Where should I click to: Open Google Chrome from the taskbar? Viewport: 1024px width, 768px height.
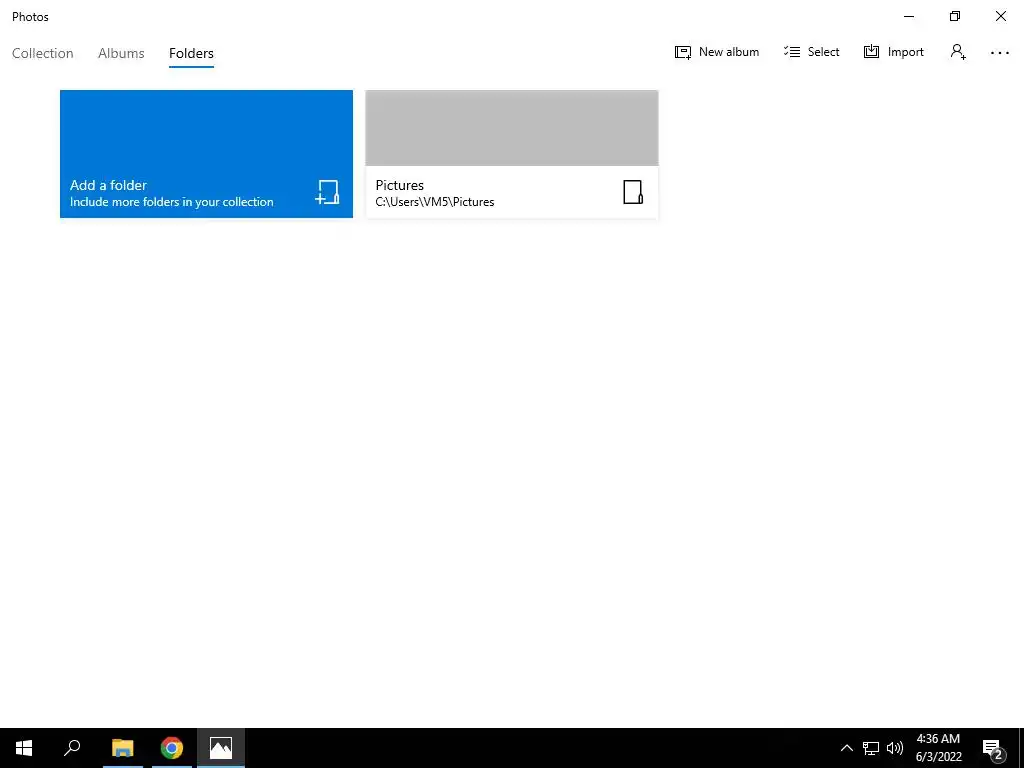click(172, 748)
